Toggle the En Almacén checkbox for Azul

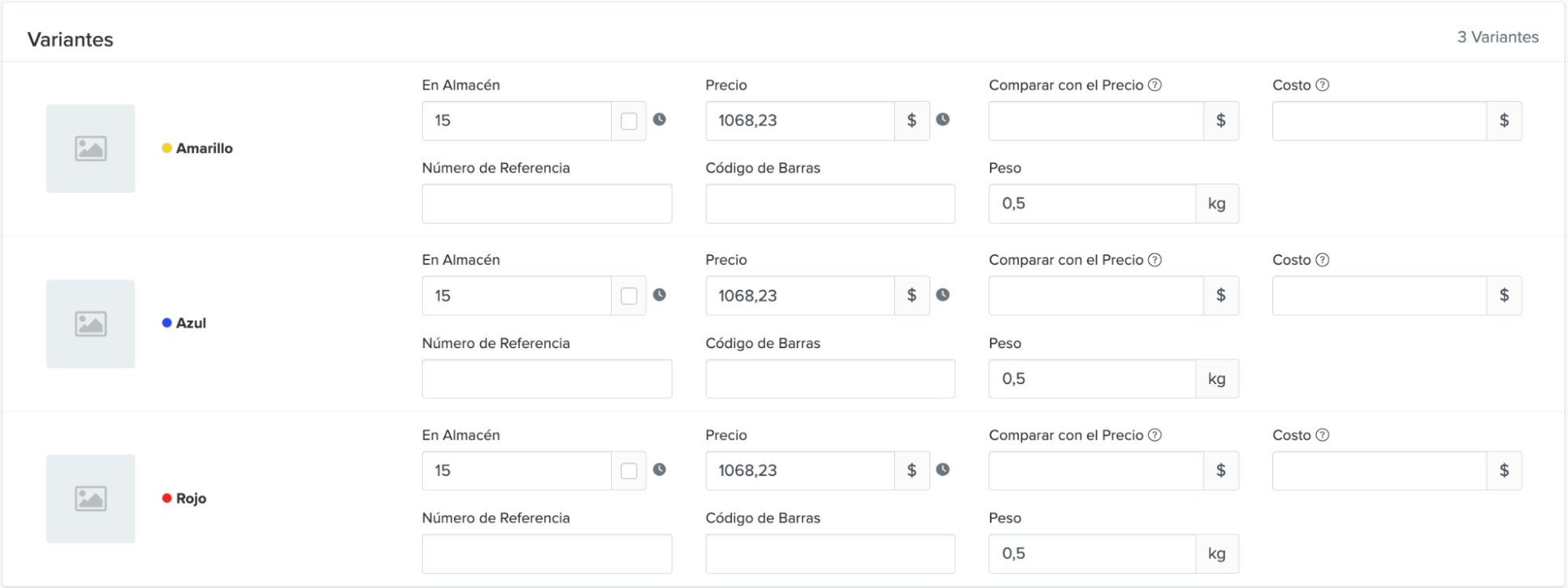[628, 296]
